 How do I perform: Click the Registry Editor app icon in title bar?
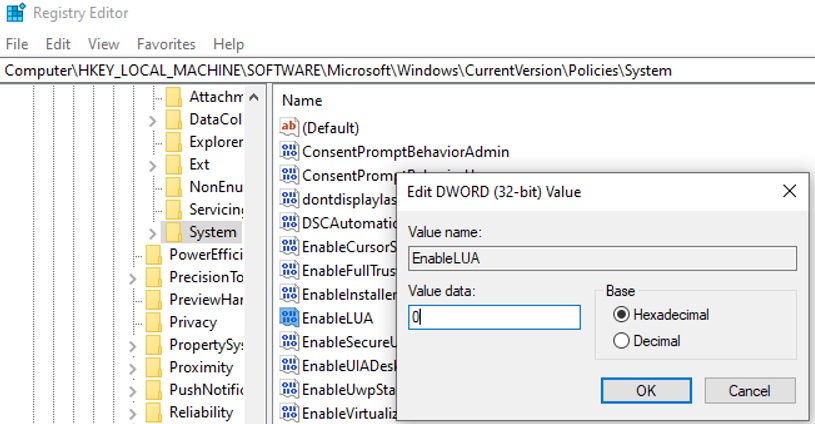click(x=16, y=15)
